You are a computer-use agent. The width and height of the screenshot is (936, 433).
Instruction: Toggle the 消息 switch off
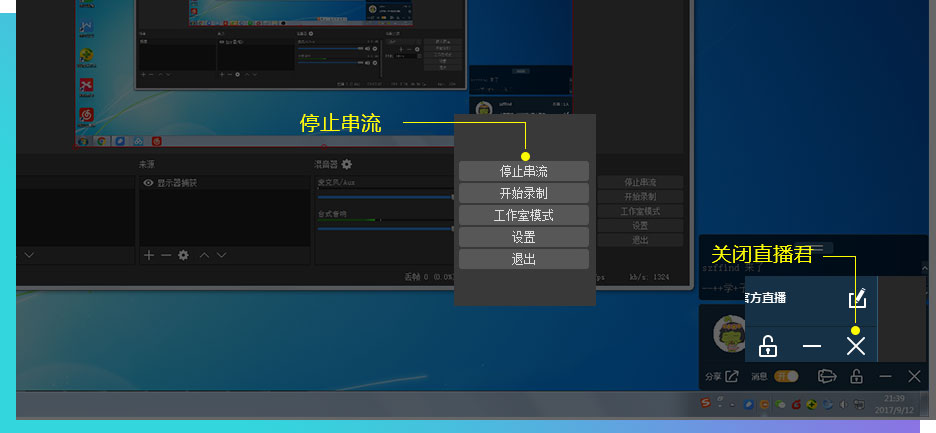[x=786, y=376]
